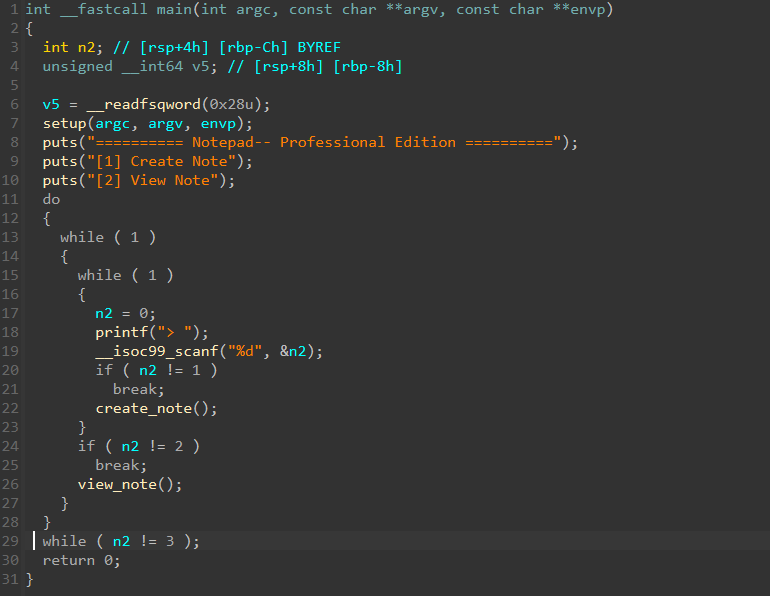The width and height of the screenshot is (770, 596).
Task: Click the Notepad-- Professional Edition string
Action: point(324,142)
